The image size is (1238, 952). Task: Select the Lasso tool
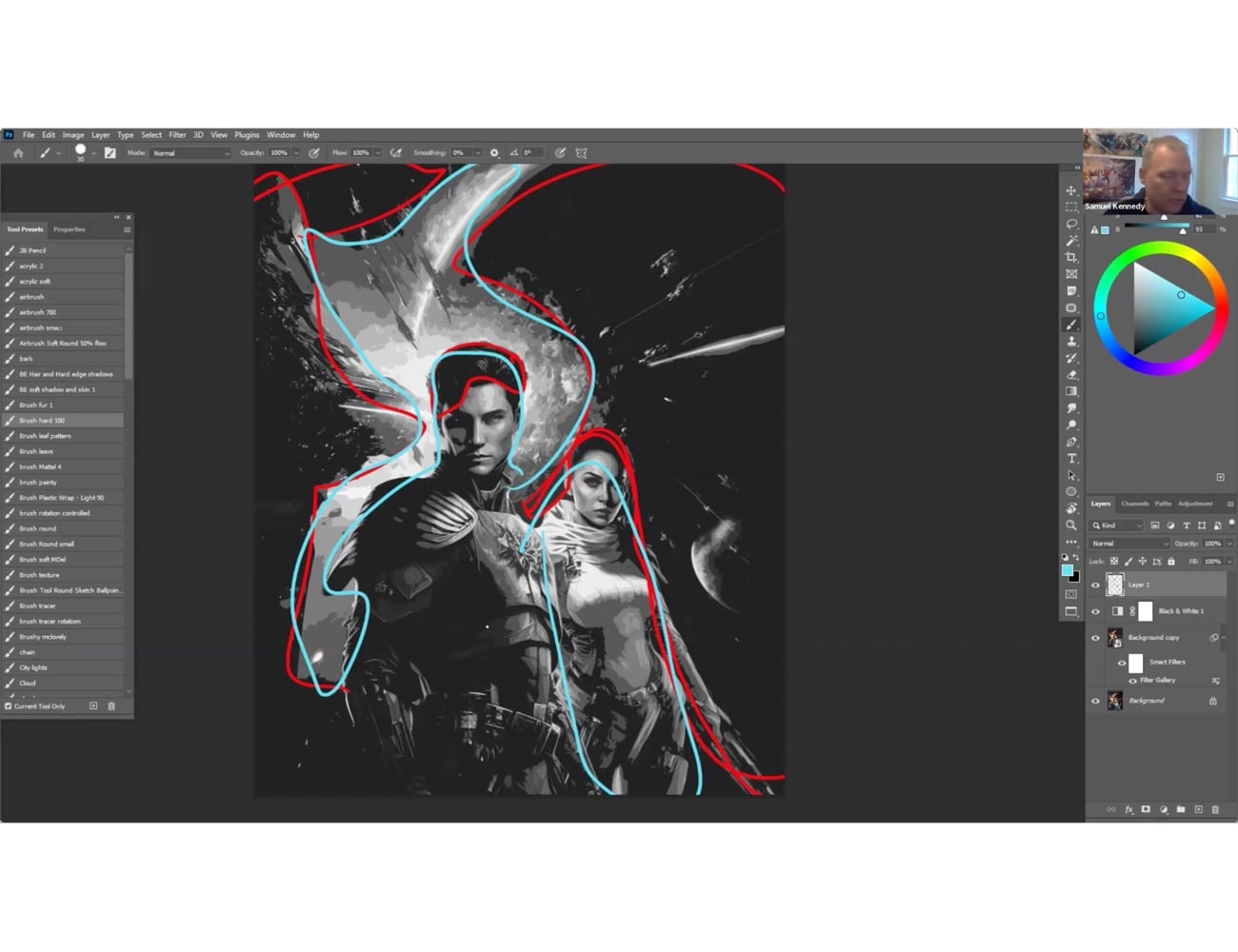pos(1071,222)
